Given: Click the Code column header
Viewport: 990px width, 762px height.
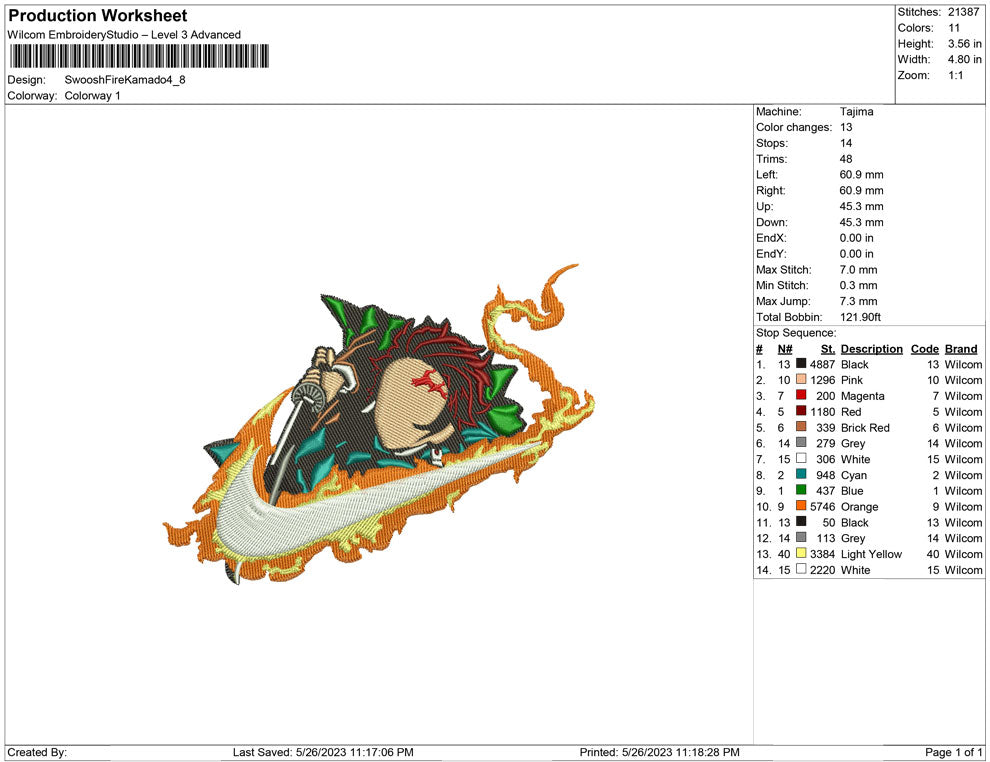Looking at the screenshot, I should pos(924,349).
